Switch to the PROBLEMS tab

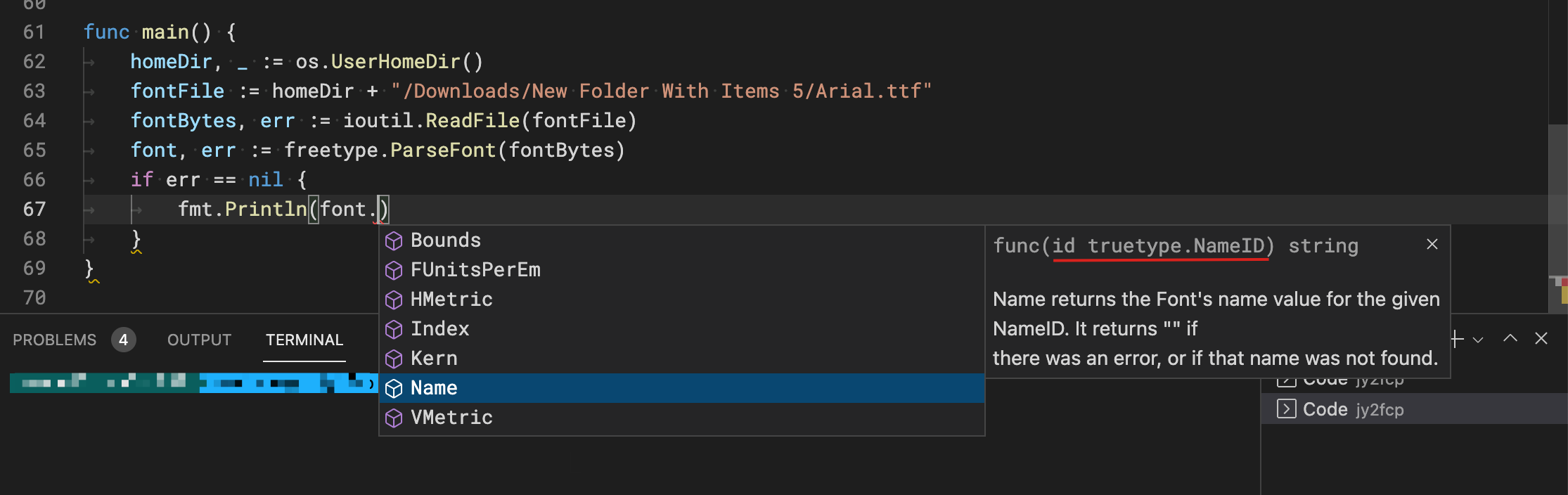pyautogui.click(x=54, y=340)
